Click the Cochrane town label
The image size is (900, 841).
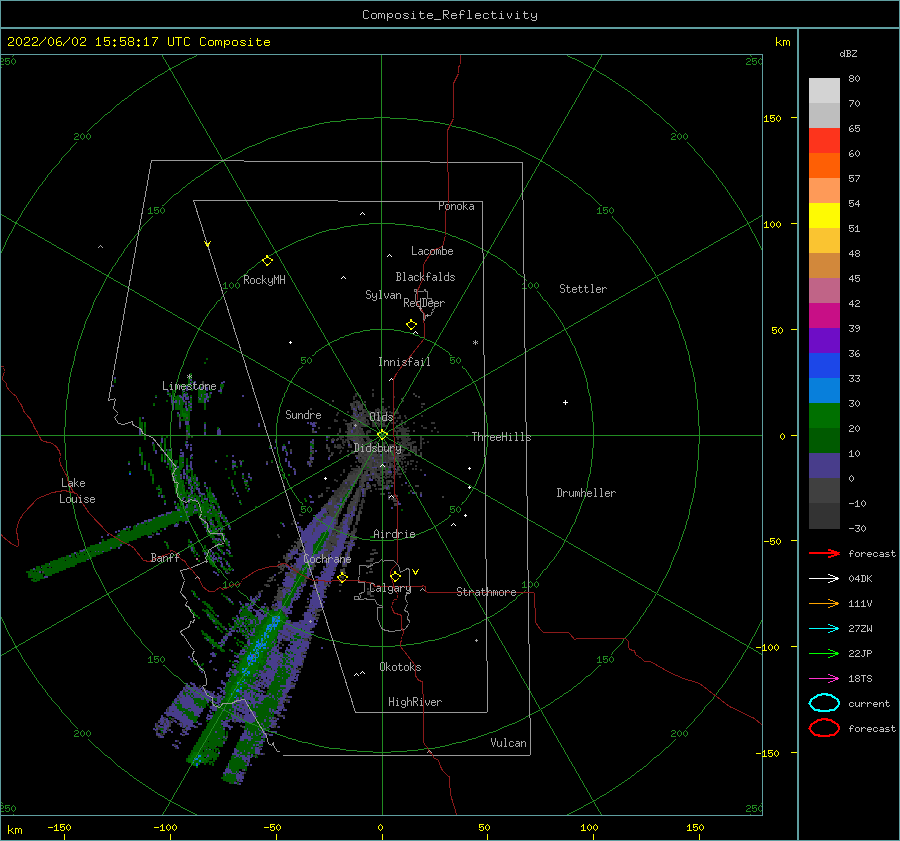[327, 559]
